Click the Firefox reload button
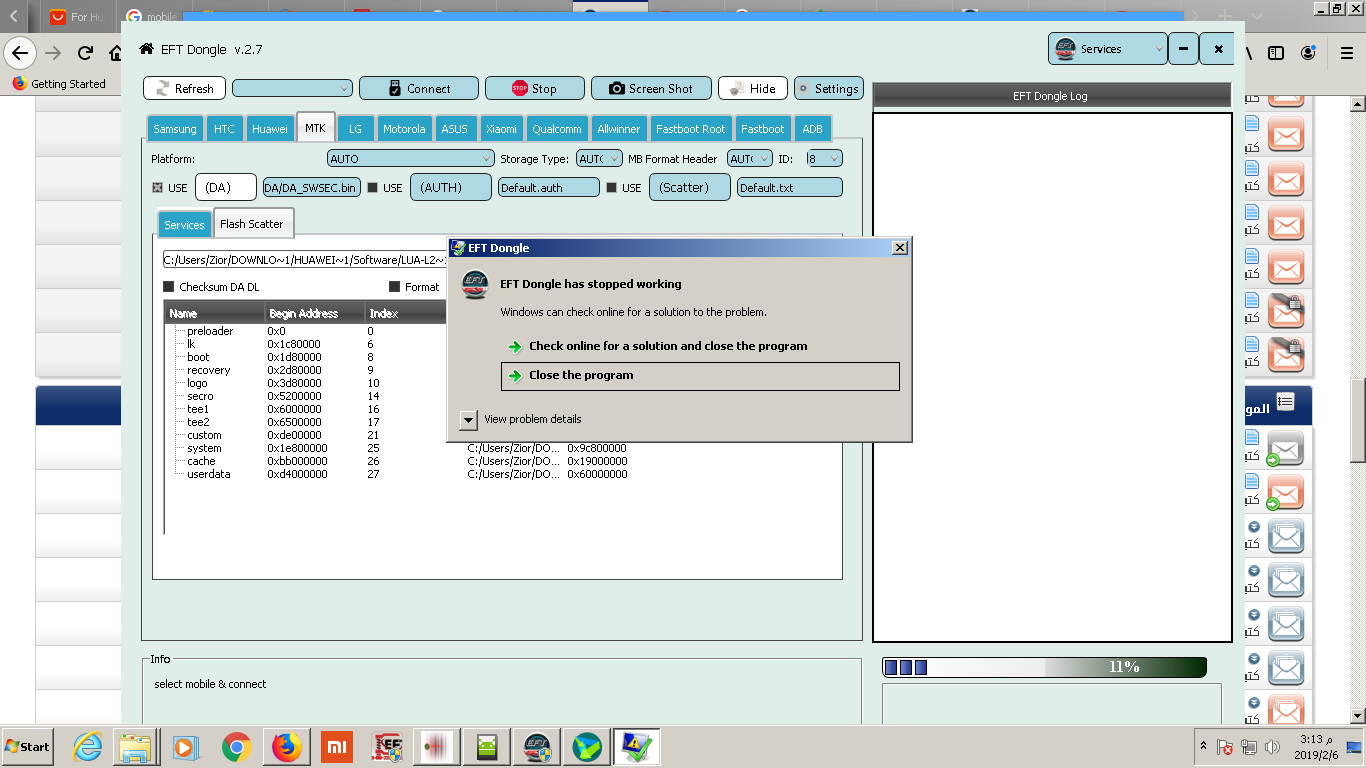 85,53
